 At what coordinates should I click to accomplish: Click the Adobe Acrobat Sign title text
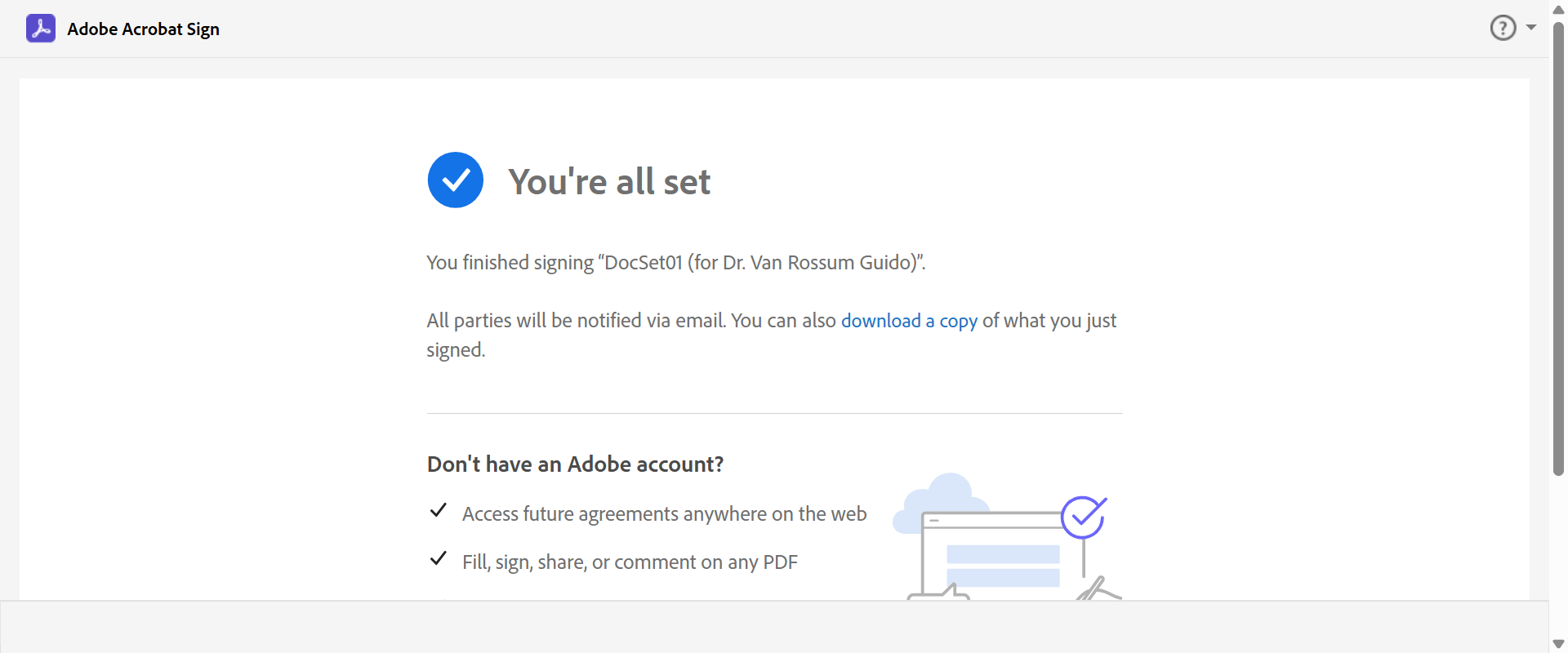tap(143, 29)
